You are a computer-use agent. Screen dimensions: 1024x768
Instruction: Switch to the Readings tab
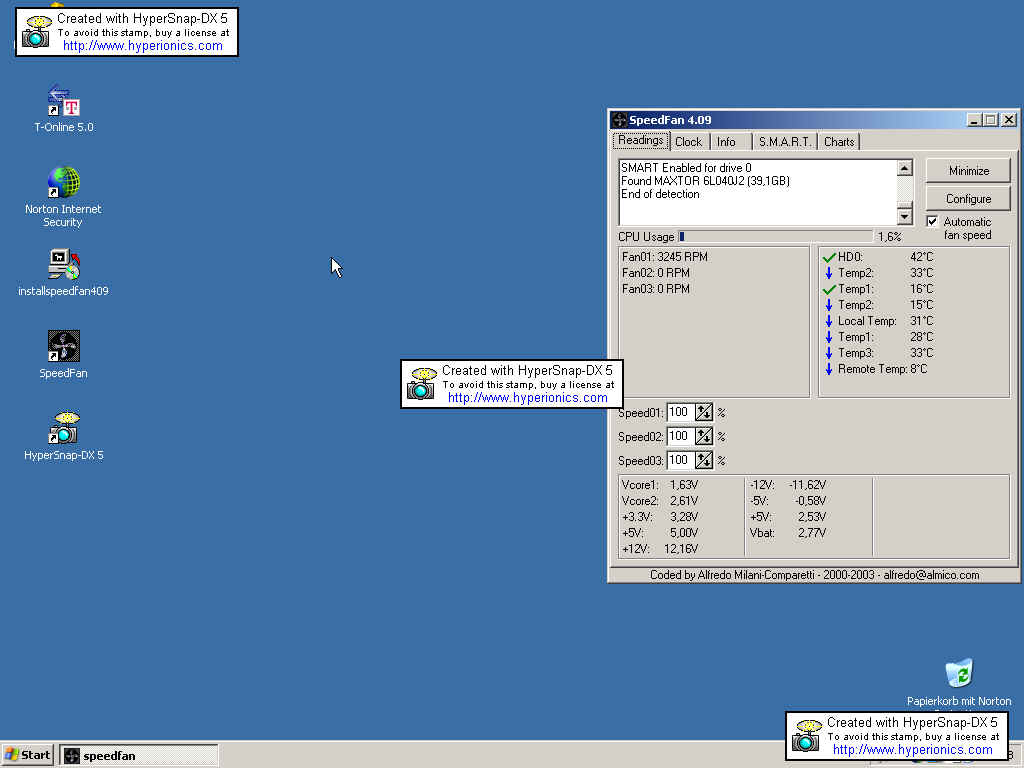pos(641,140)
